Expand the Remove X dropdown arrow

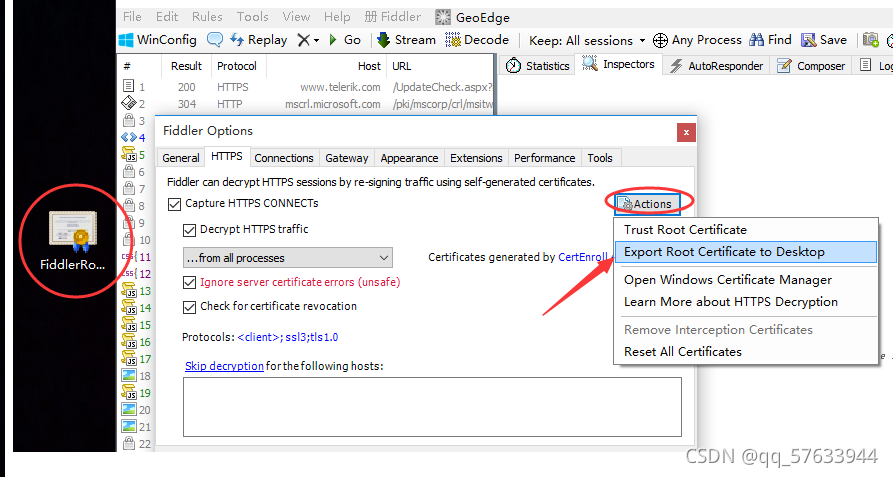click(317, 40)
